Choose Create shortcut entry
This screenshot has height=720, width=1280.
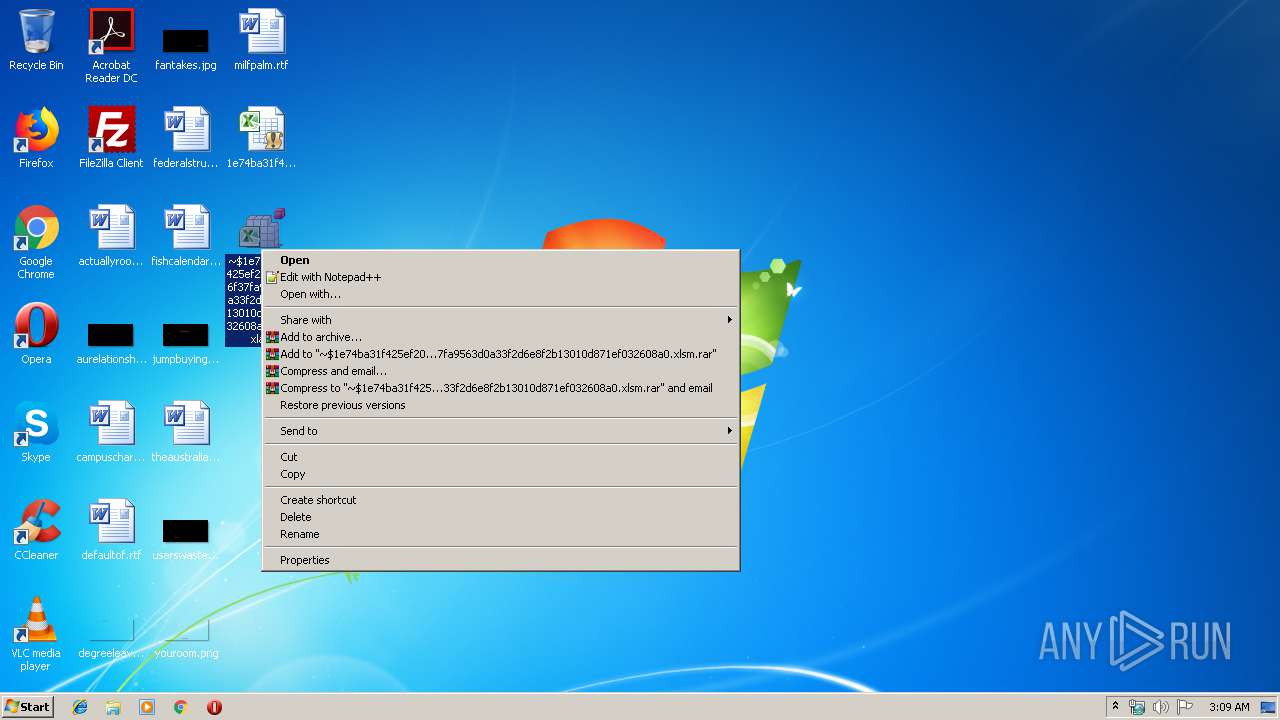coord(500,500)
